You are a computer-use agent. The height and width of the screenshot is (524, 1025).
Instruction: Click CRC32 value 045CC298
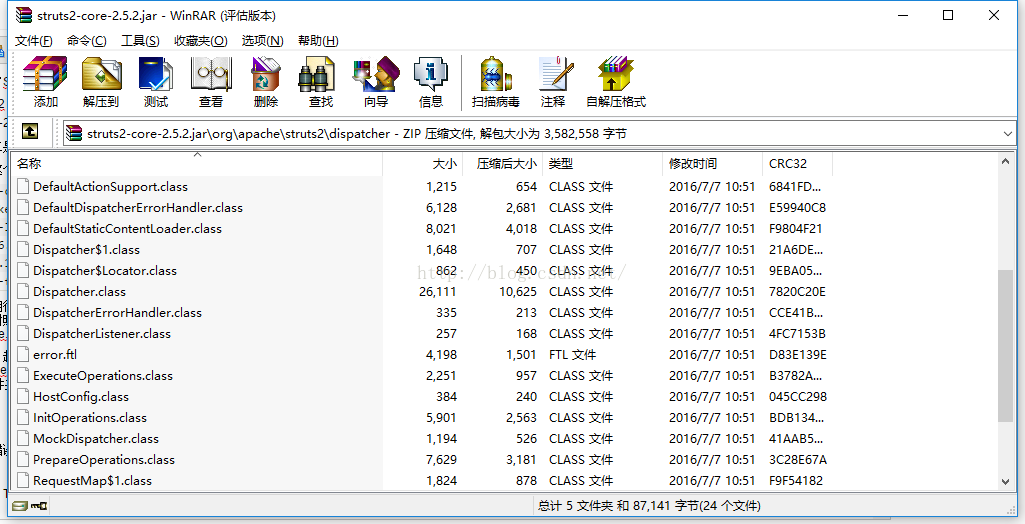point(798,397)
